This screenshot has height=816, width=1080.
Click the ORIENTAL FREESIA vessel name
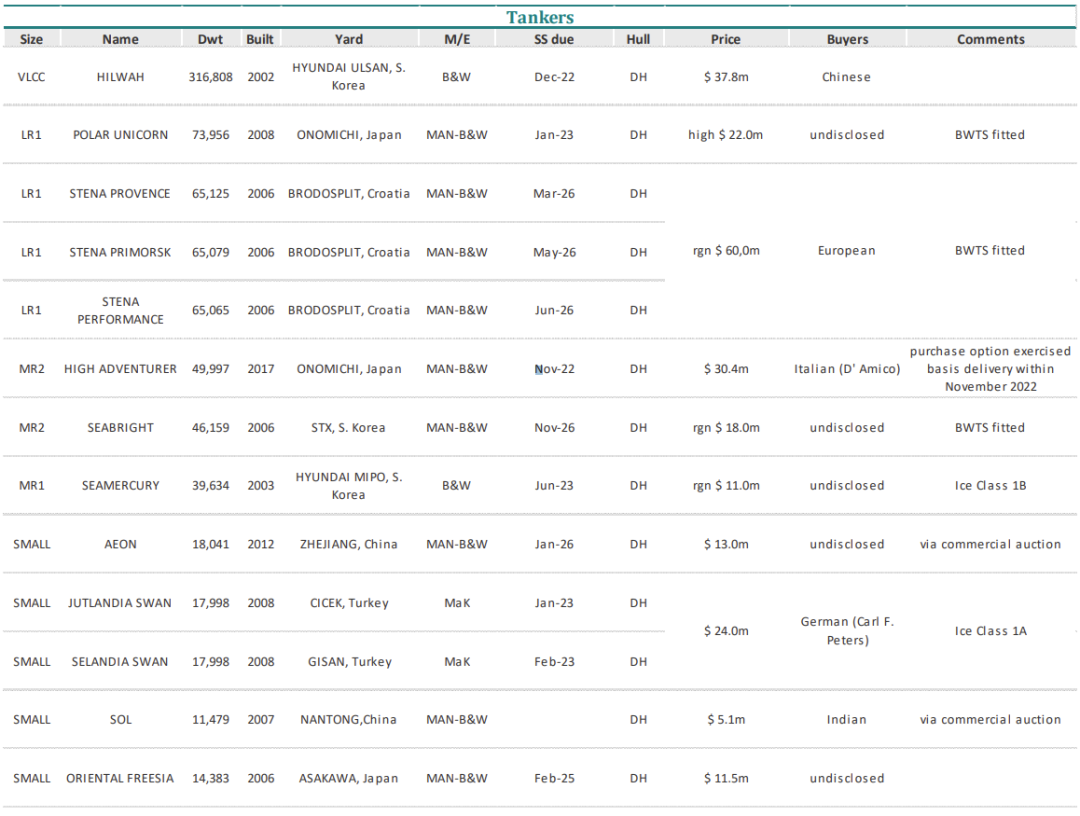point(120,778)
